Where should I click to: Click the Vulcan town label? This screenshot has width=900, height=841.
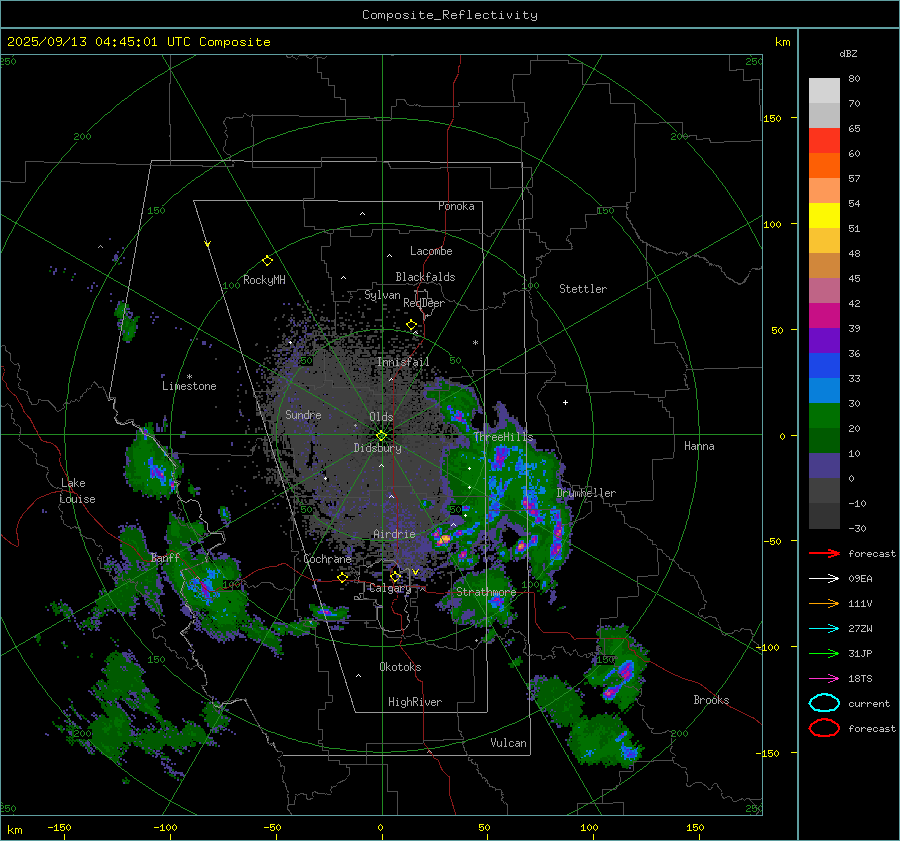click(x=508, y=743)
